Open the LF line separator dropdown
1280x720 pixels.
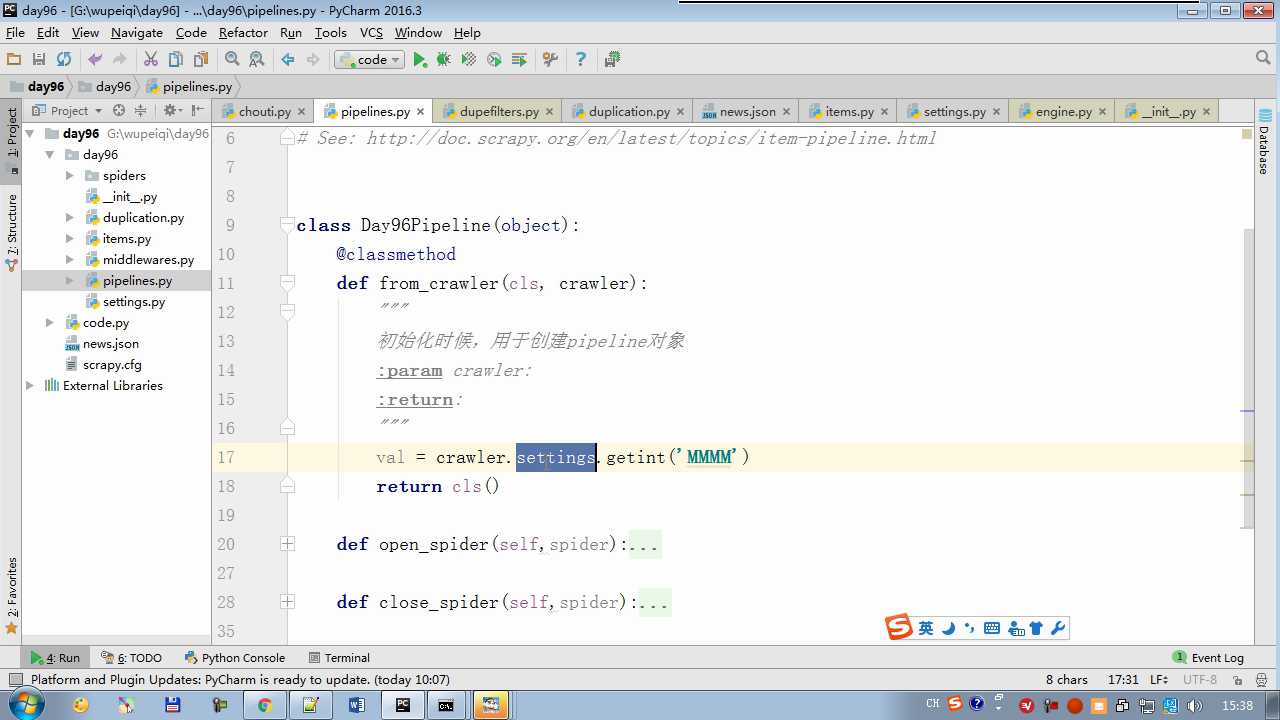point(1159,680)
